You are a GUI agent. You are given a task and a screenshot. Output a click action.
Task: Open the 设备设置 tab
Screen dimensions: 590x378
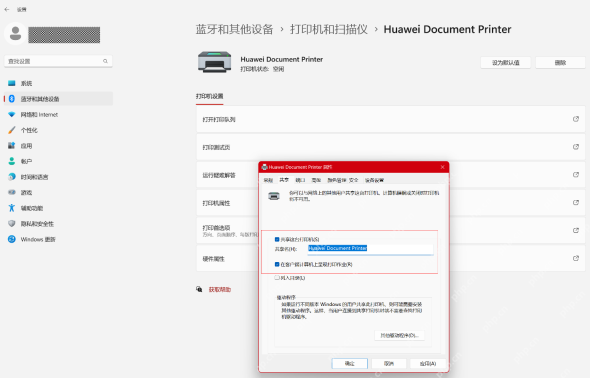click(x=374, y=180)
